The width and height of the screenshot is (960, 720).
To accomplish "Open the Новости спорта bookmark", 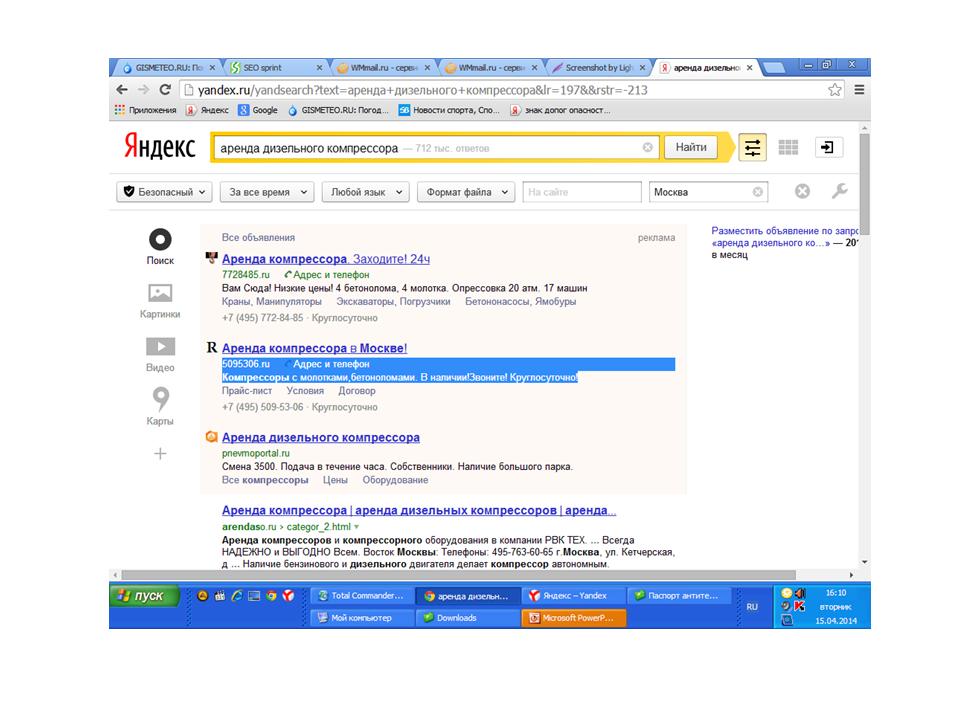I will tap(449, 110).
